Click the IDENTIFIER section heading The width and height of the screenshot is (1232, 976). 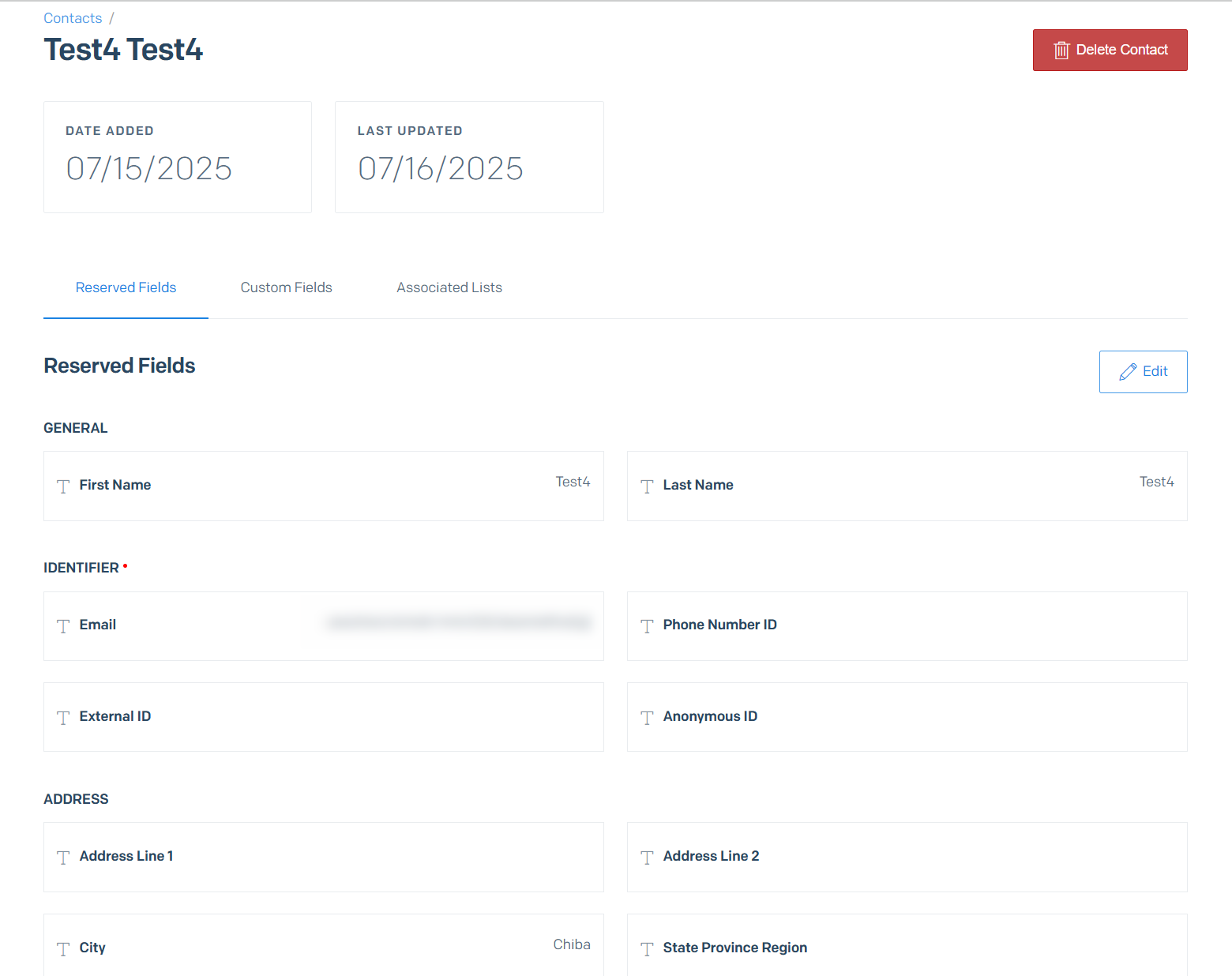click(81, 568)
